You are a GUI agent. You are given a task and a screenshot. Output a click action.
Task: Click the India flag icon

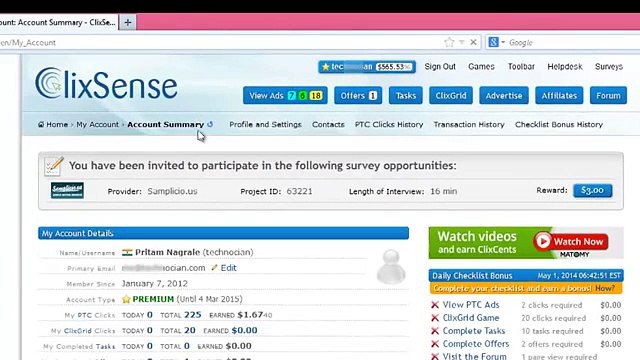coord(127,253)
